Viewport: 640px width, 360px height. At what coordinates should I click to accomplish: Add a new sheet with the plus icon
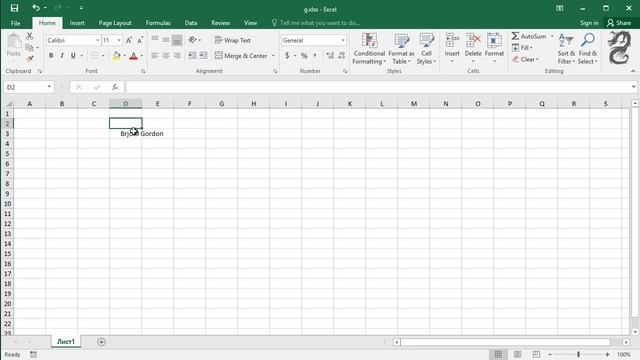[101, 342]
